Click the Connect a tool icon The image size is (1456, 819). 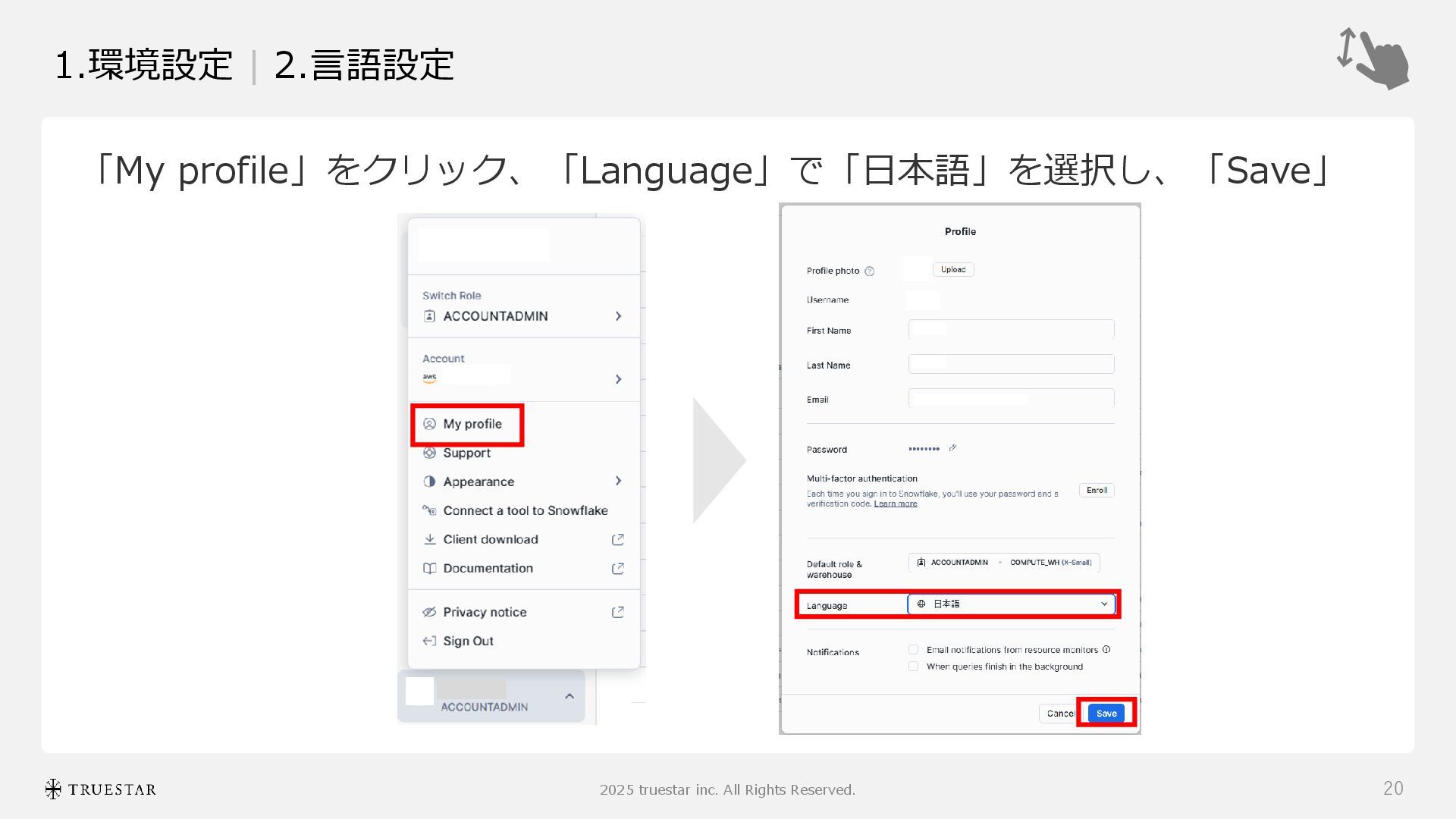[429, 510]
